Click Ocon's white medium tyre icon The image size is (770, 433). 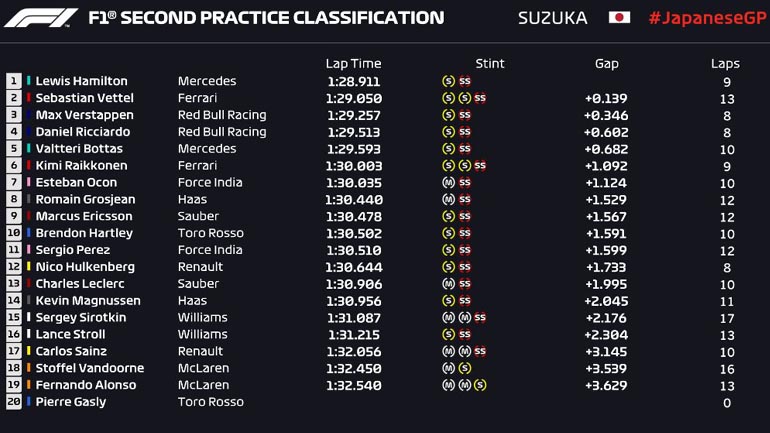click(448, 182)
